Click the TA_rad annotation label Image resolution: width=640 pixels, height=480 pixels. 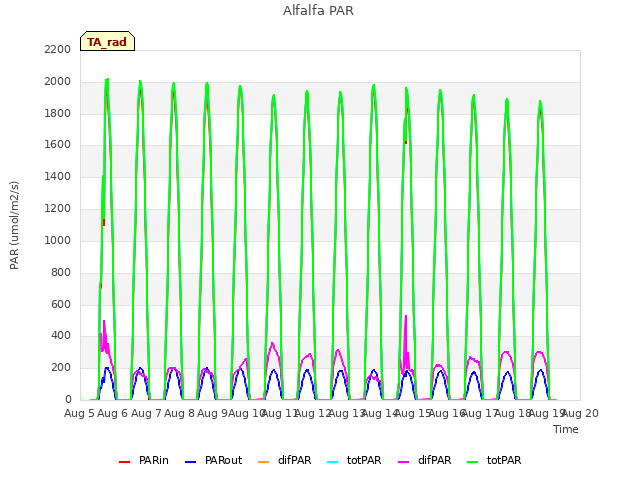click(107, 42)
